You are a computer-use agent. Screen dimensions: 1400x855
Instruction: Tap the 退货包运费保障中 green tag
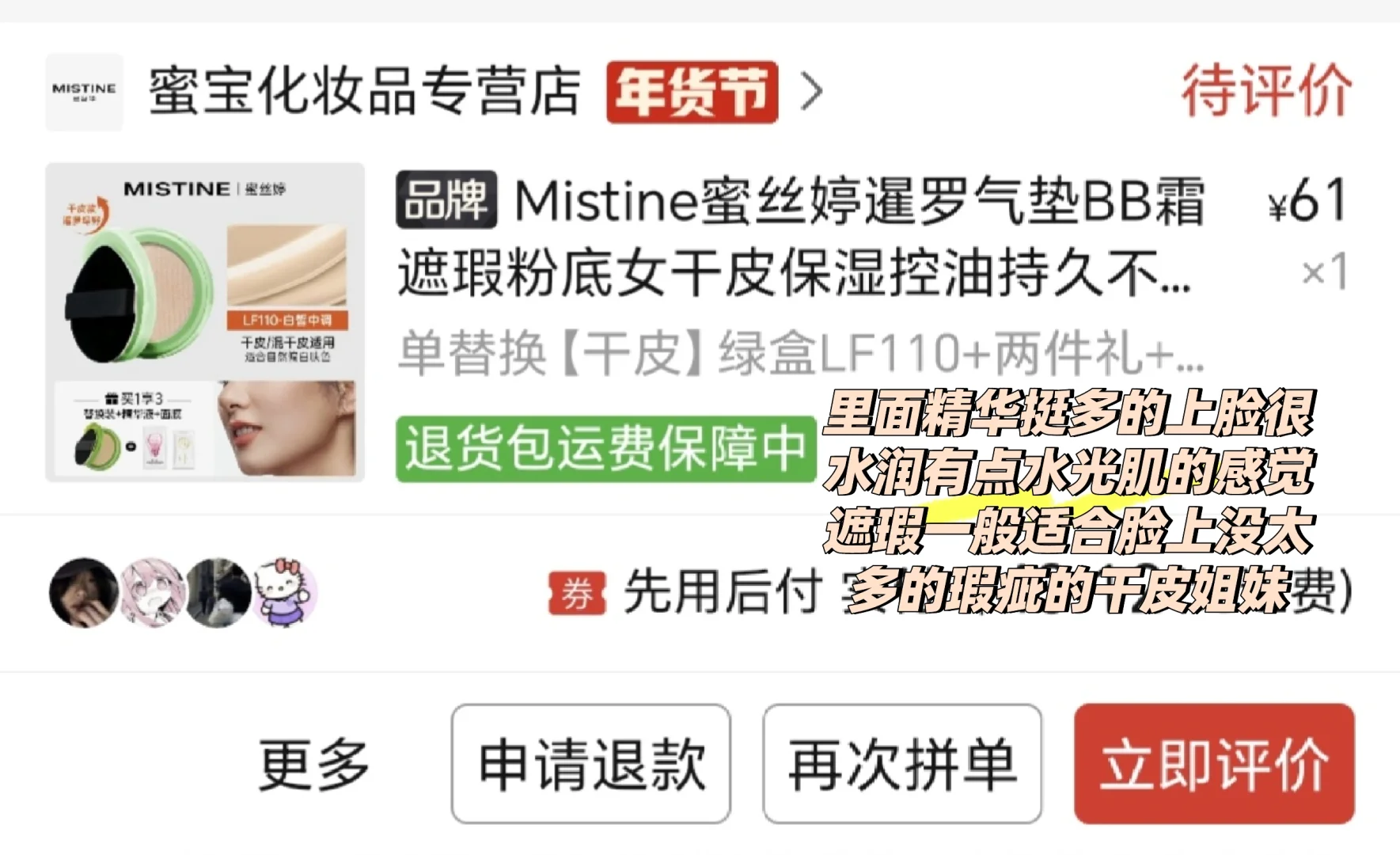(x=606, y=449)
